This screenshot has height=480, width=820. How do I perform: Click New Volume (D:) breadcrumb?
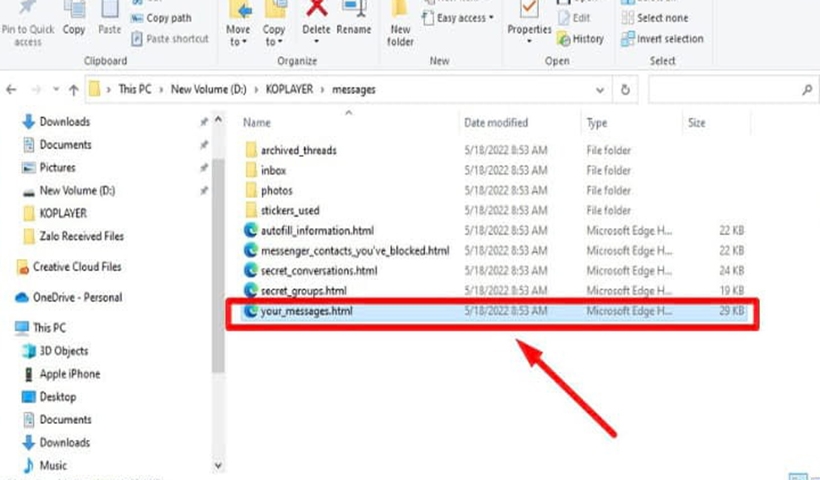(209, 89)
